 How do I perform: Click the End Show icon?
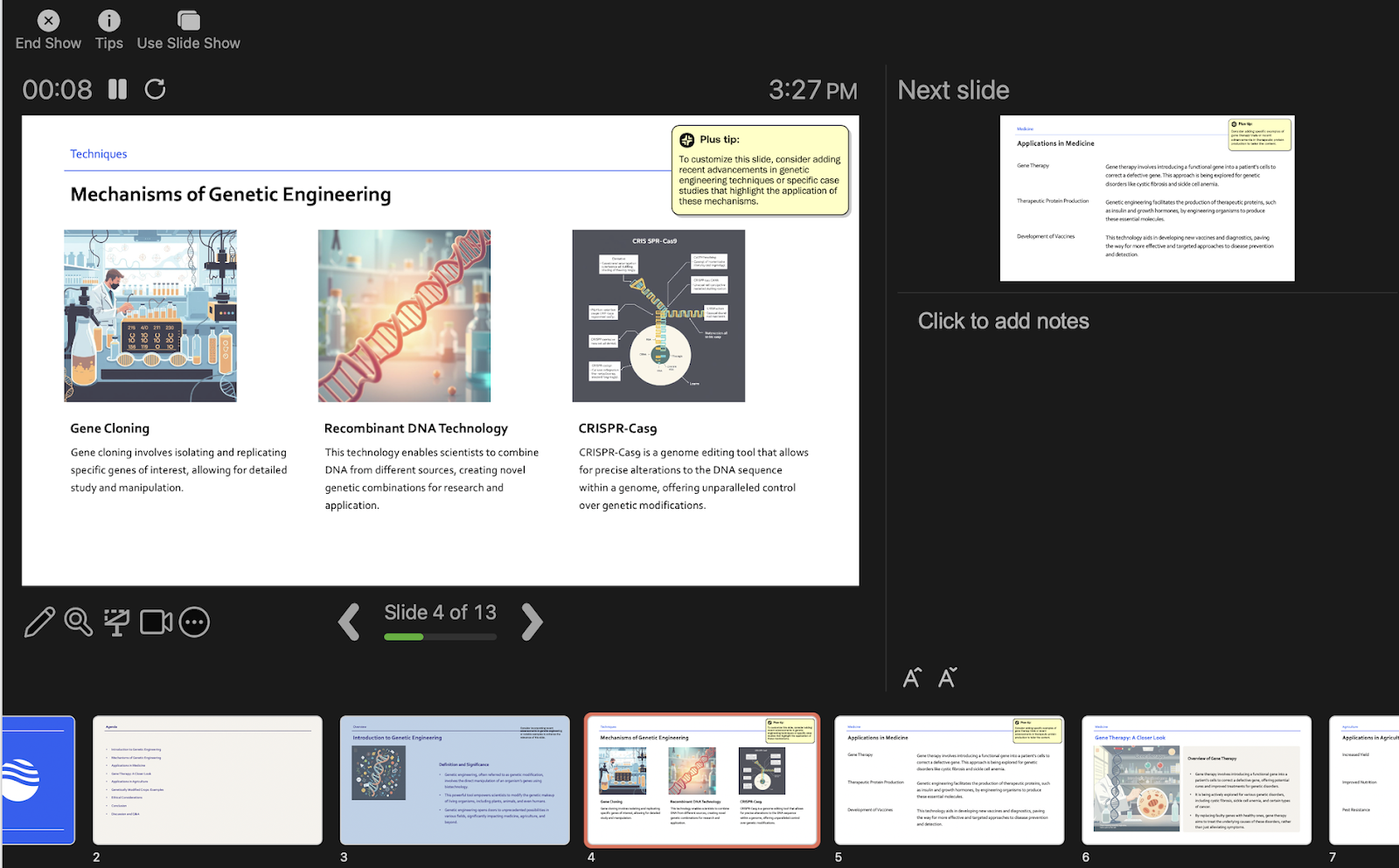(48, 21)
